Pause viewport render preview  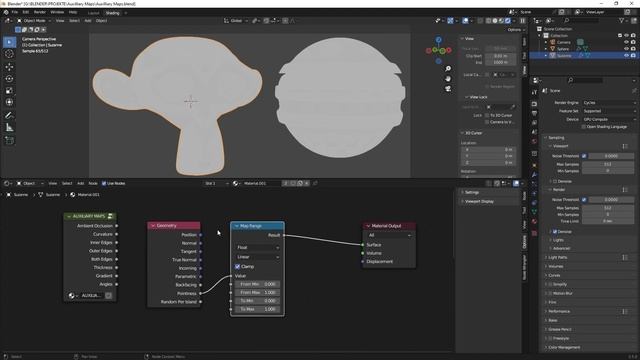pyautogui.click(x=522, y=20)
